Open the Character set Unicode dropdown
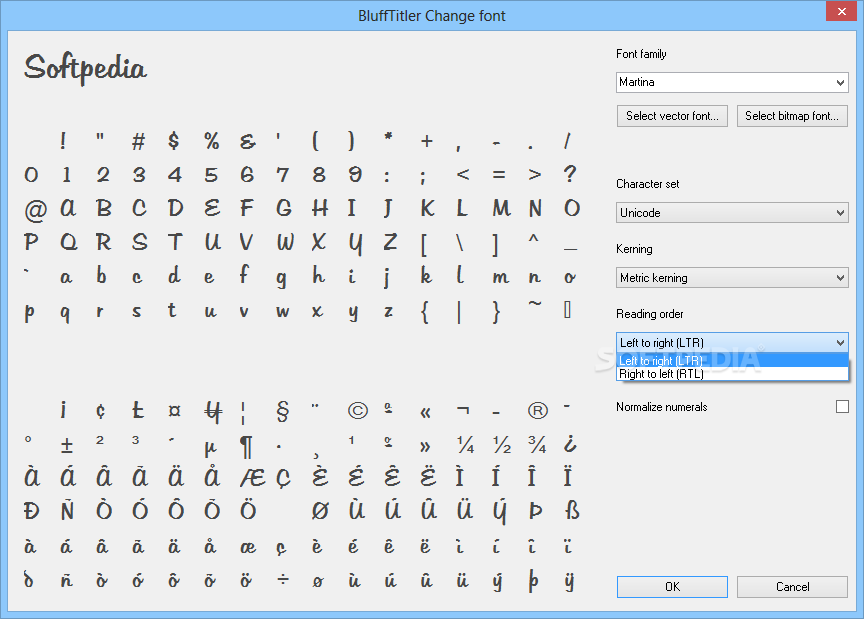Image resolution: width=864 pixels, height=619 pixels. click(732, 213)
